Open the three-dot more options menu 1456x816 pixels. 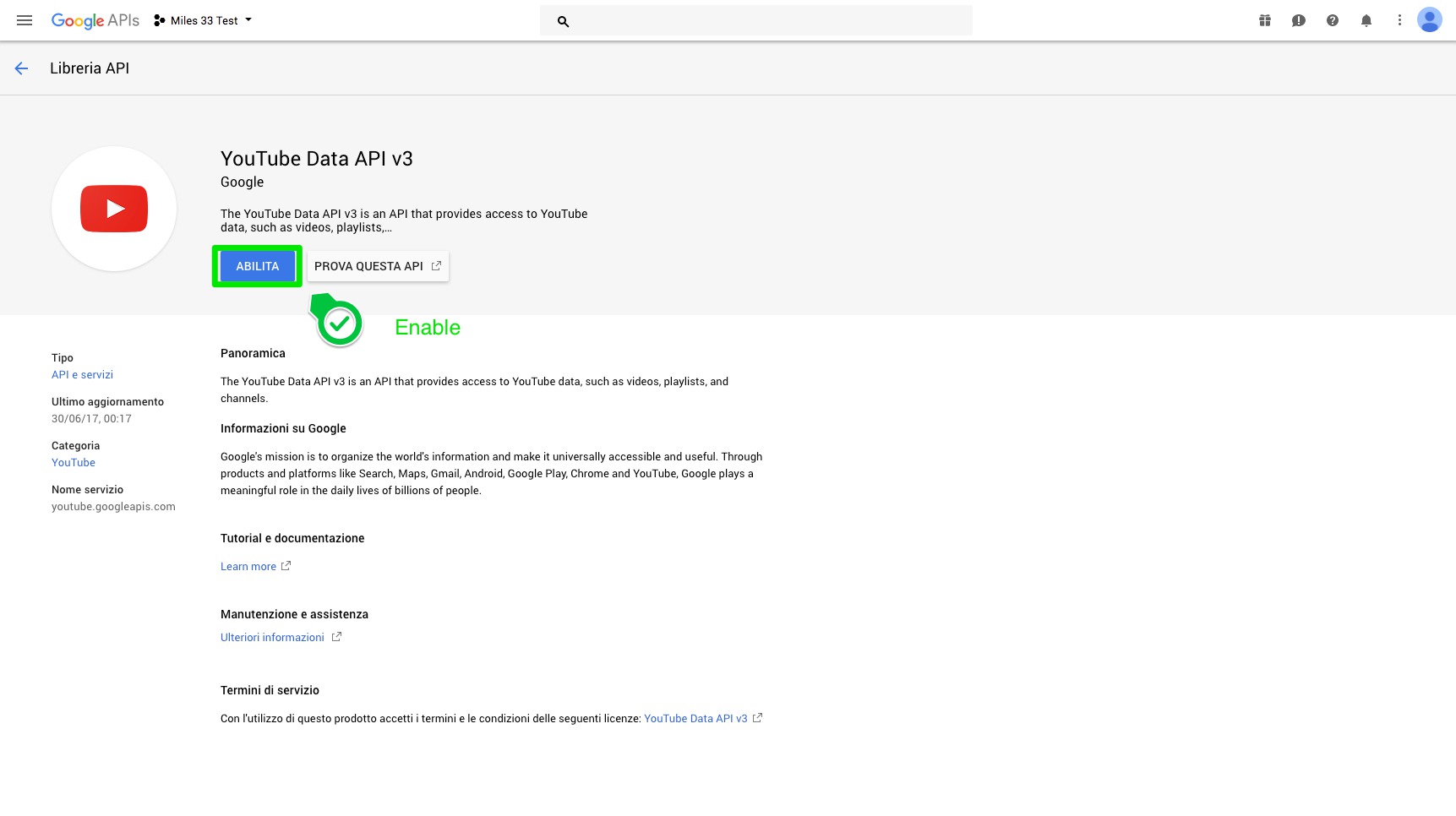click(1399, 20)
